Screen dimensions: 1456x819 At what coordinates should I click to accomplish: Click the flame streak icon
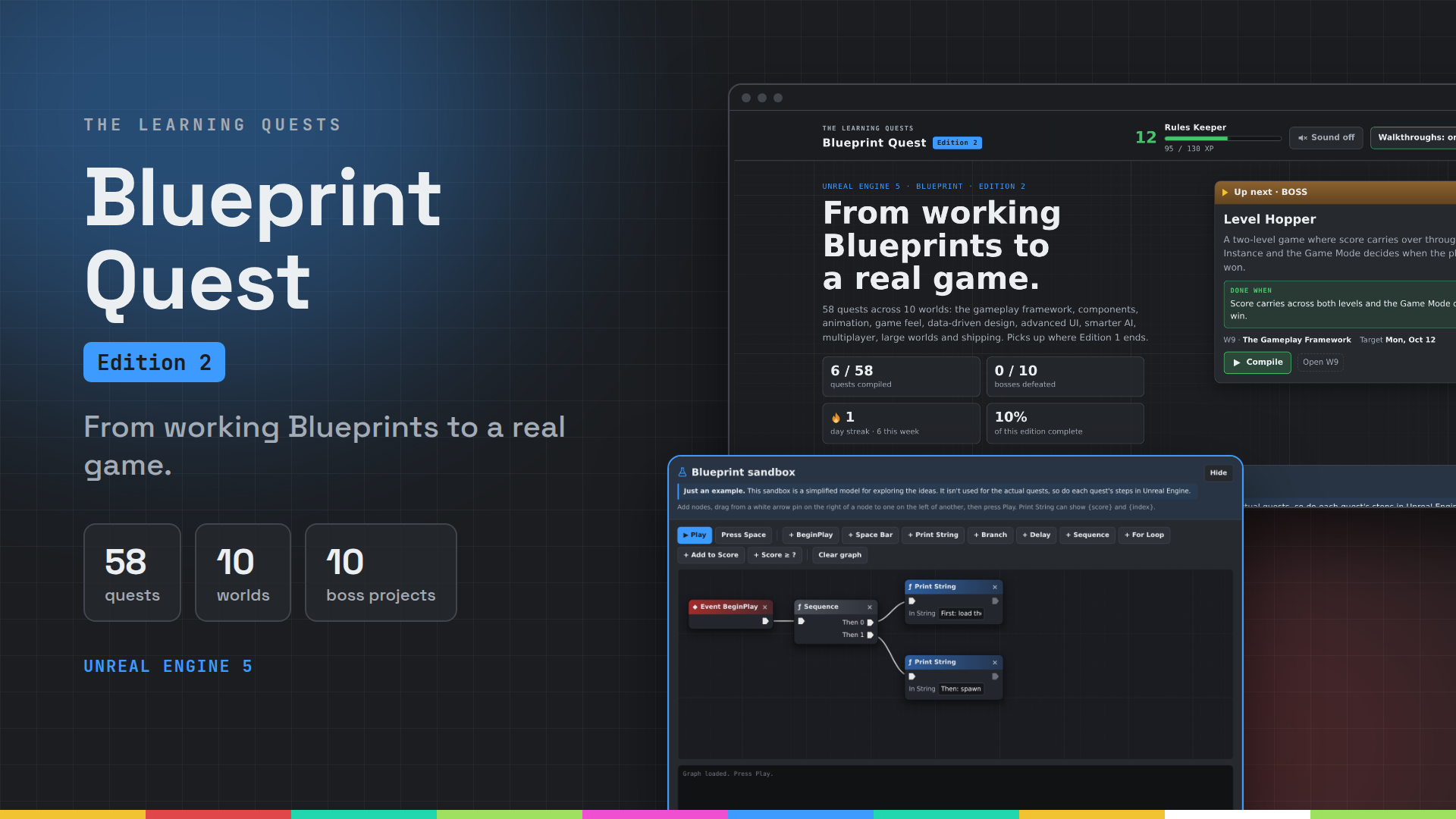[x=836, y=418]
